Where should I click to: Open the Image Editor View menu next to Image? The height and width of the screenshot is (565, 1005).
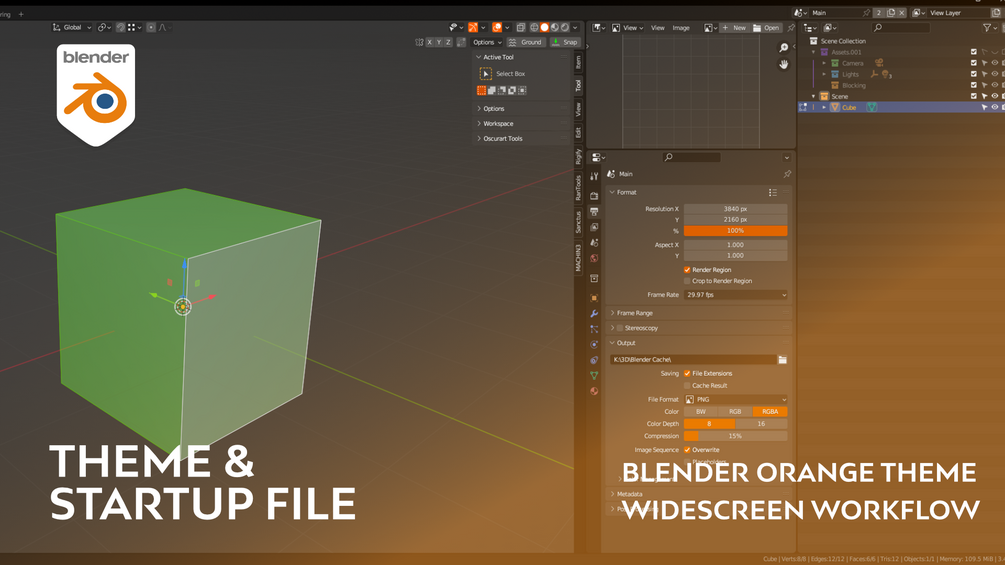658,28
